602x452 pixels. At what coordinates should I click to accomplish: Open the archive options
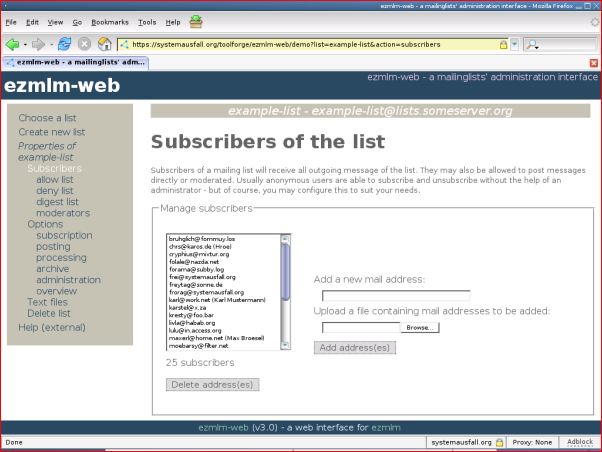(x=53, y=269)
